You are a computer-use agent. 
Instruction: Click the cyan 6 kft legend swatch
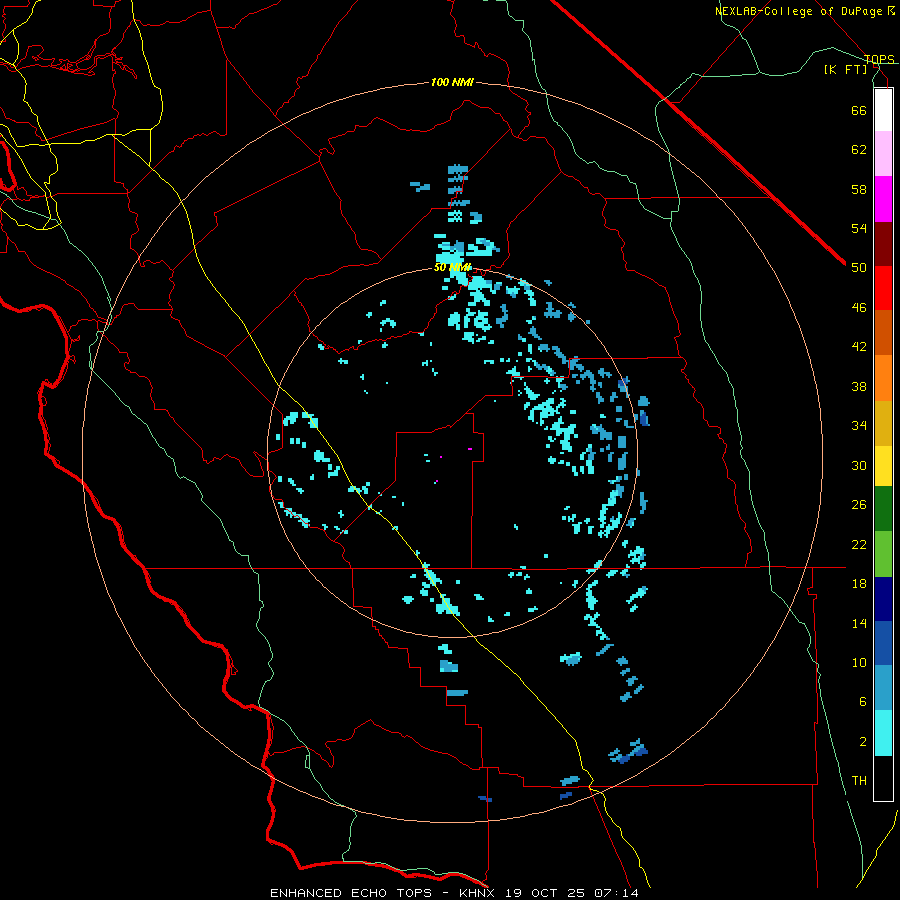tap(883, 733)
